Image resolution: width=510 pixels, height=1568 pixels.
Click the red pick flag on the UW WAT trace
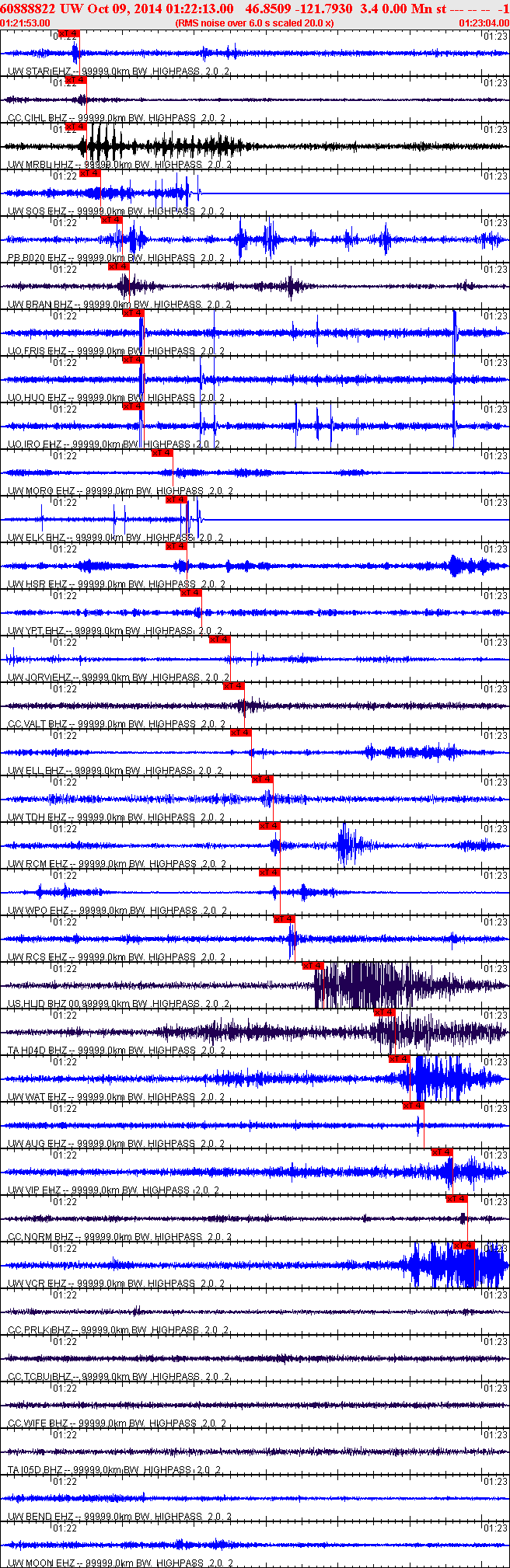pyautogui.click(x=400, y=1059)
